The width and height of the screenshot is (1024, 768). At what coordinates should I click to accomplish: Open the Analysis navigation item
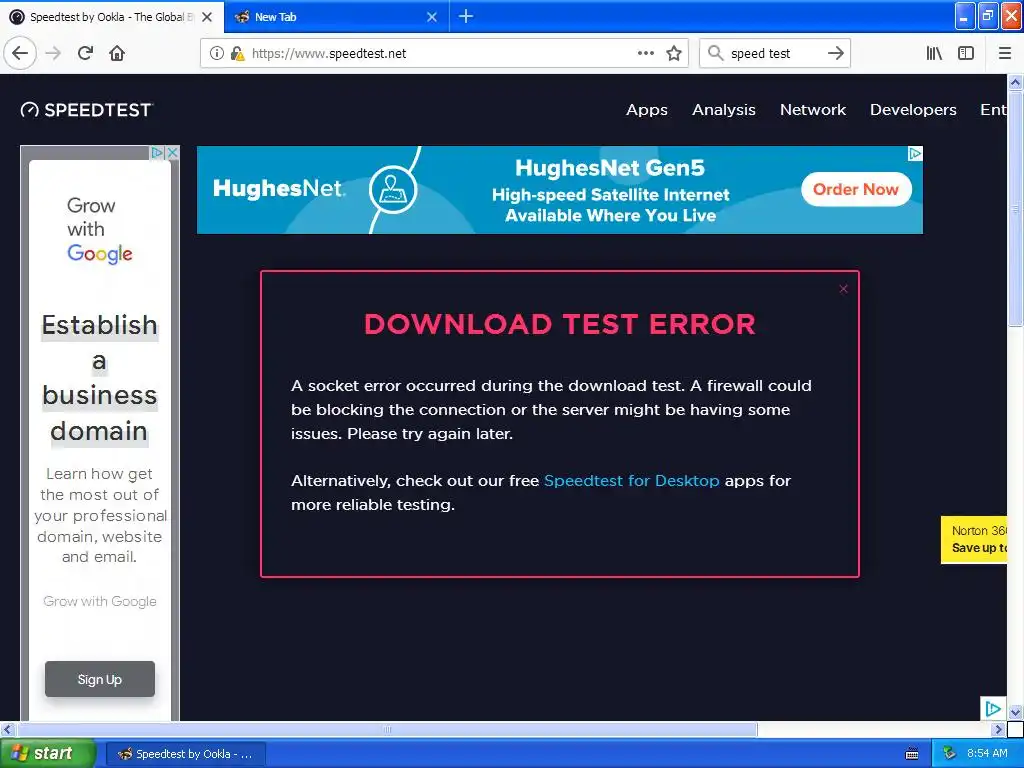coord(724,110)
